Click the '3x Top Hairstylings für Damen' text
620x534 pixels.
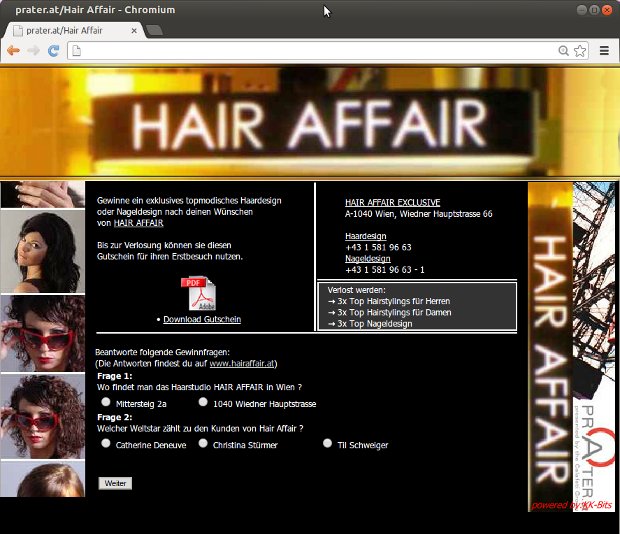[x=394, y=313]
